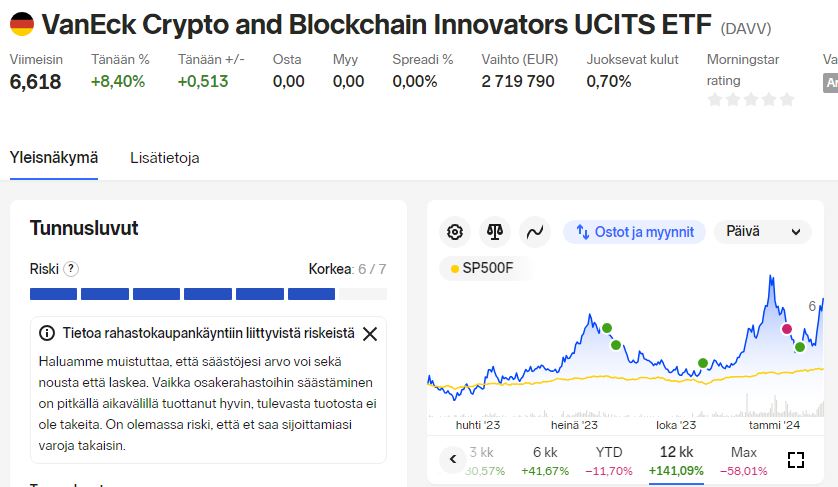This screenshot has width=838, height=487.
Task: Toggle Ostot ja myynnit markers
Action: point(634,232)
